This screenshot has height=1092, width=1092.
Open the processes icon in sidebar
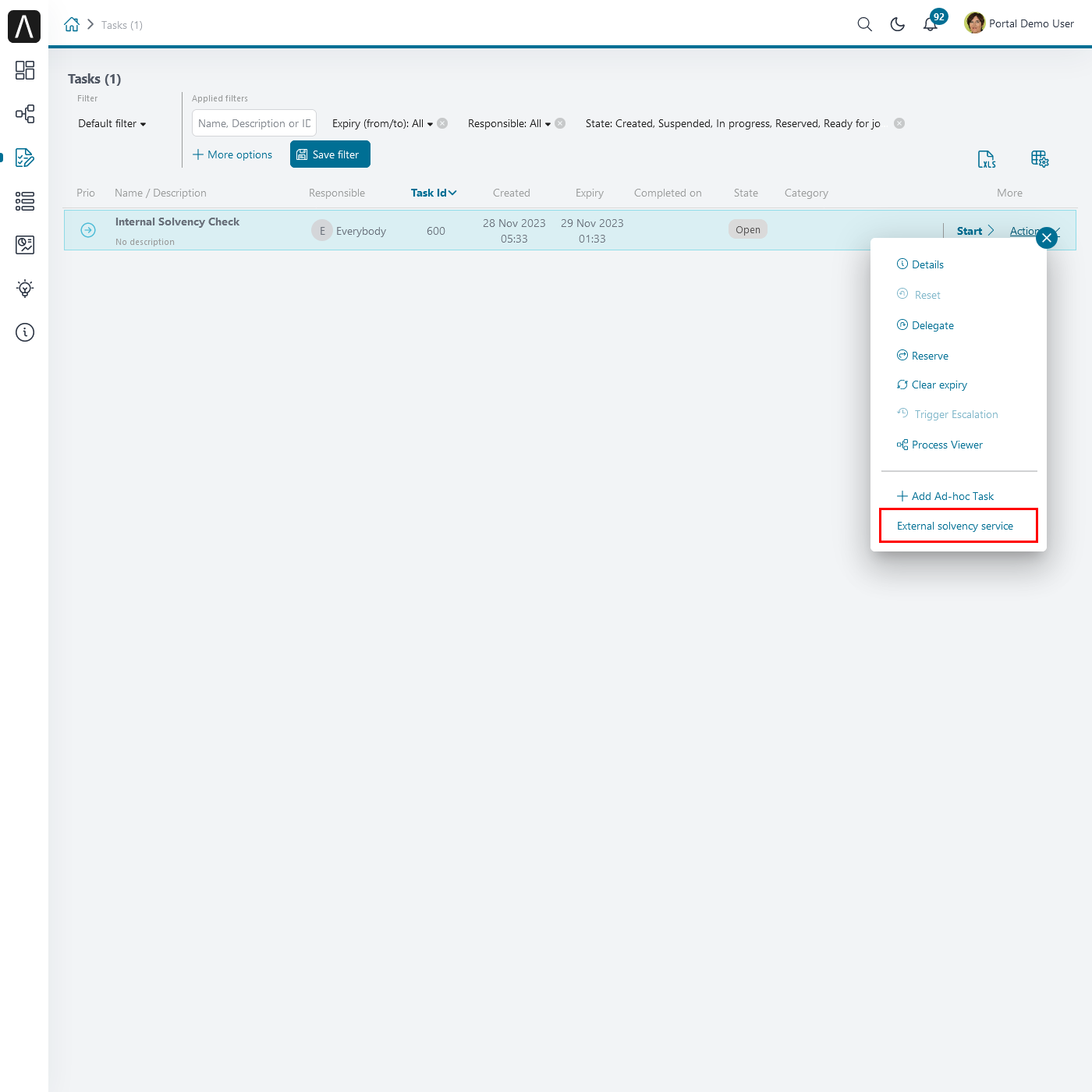point(25,114)
